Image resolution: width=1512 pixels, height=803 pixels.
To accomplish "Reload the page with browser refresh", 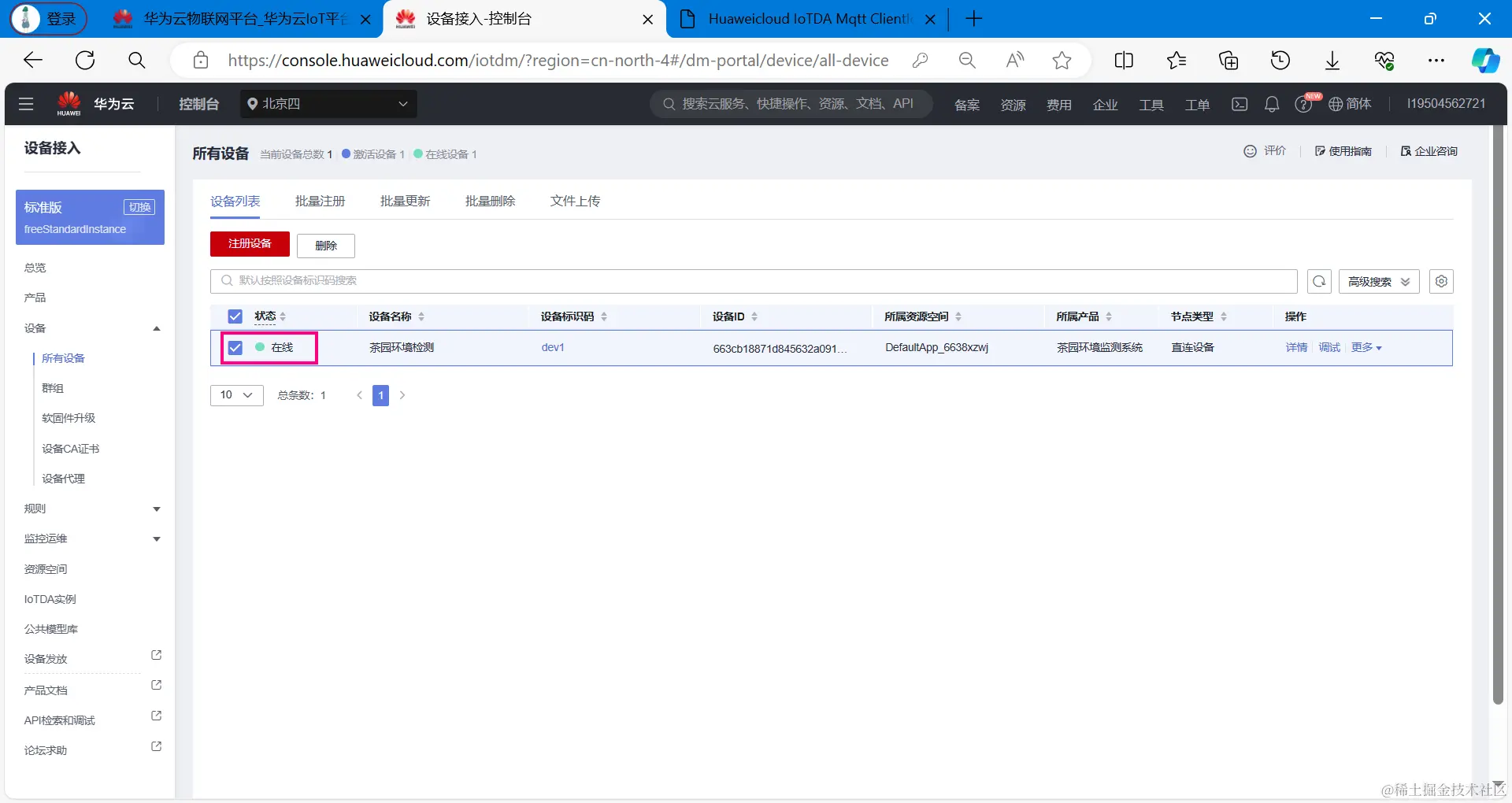I will [x=85, y=60].
